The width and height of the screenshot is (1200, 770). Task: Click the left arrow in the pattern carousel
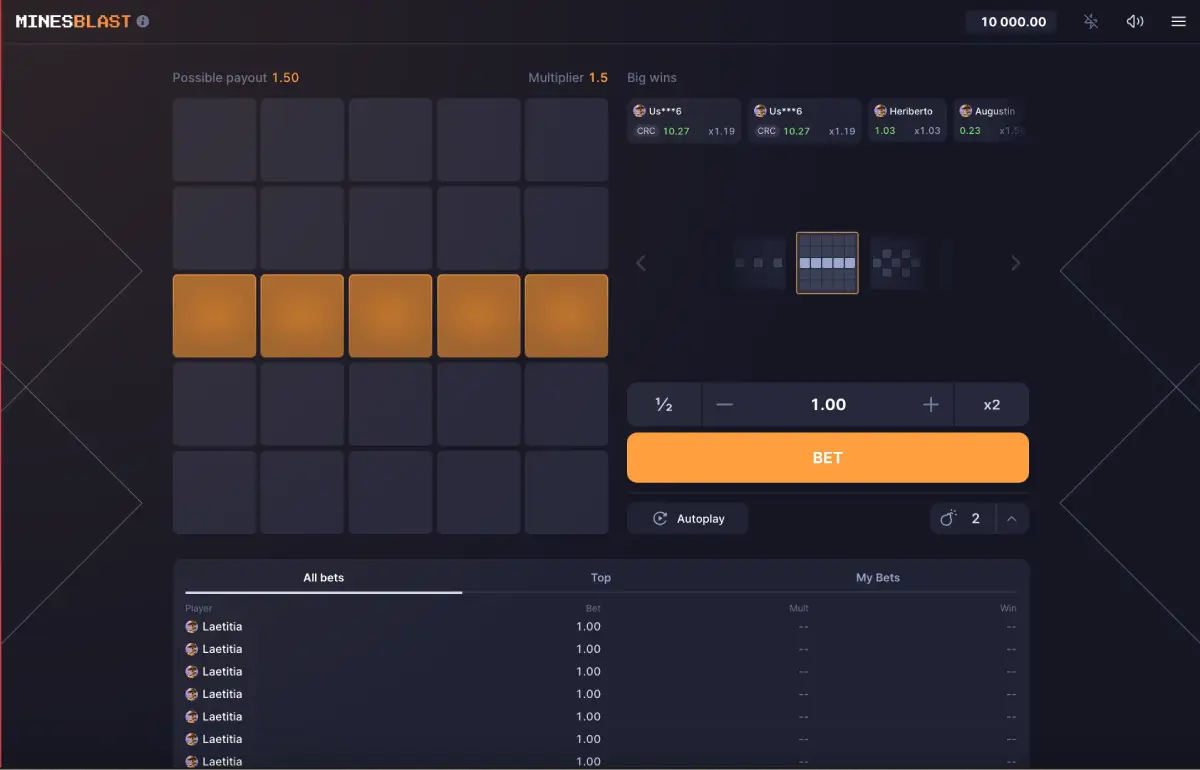coord(641,263)
